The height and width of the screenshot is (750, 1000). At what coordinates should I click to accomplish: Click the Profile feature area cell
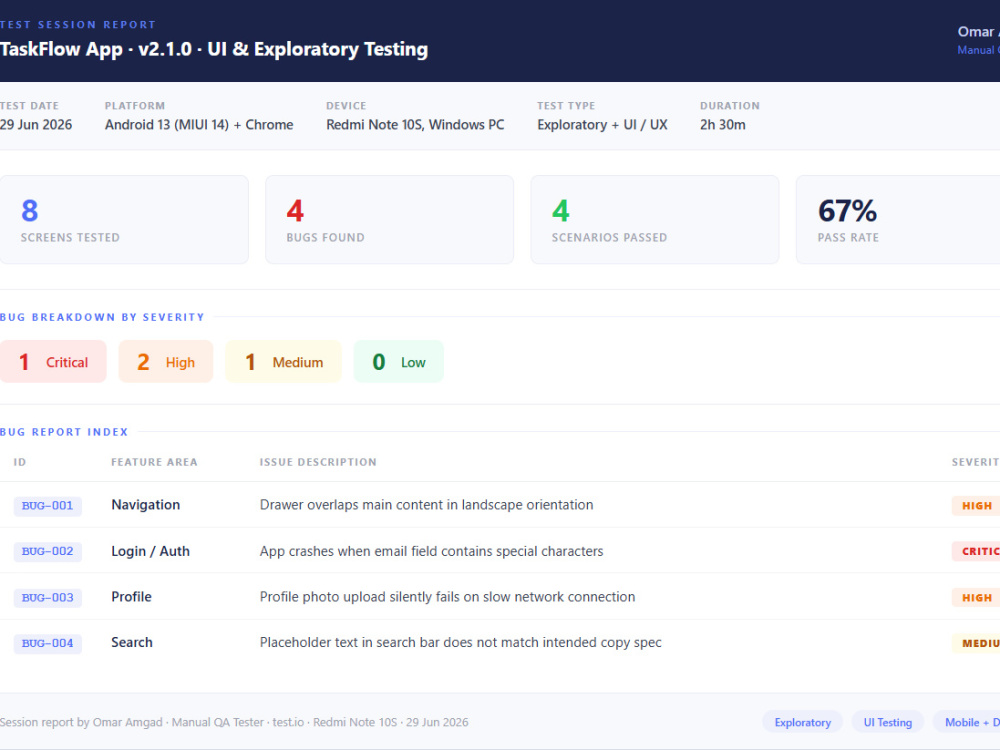tap(131, 596)
